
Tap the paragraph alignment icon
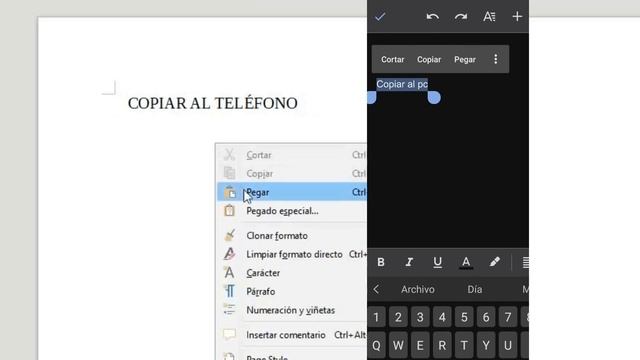525,262
